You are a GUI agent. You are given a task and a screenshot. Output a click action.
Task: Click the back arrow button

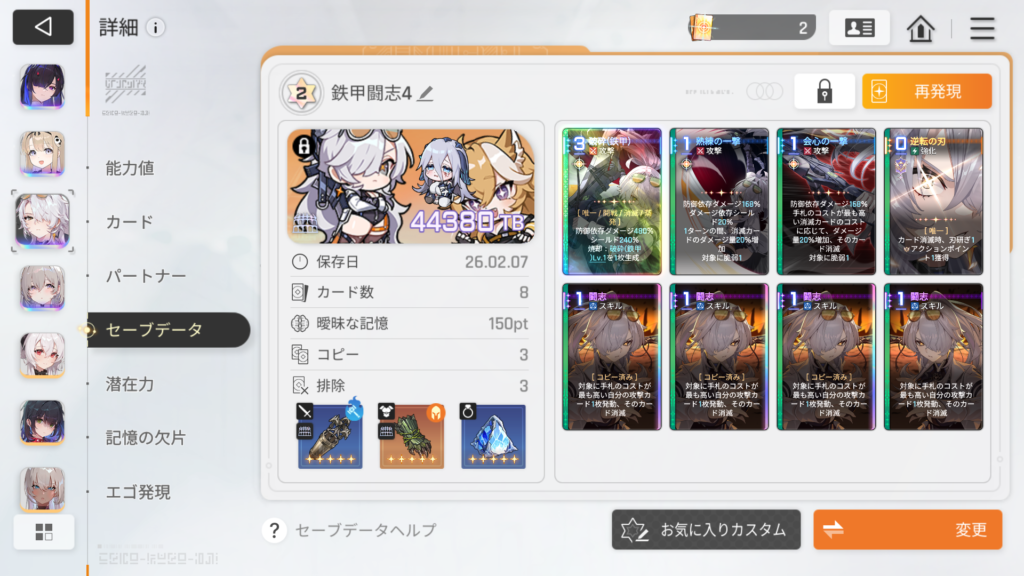43,27
